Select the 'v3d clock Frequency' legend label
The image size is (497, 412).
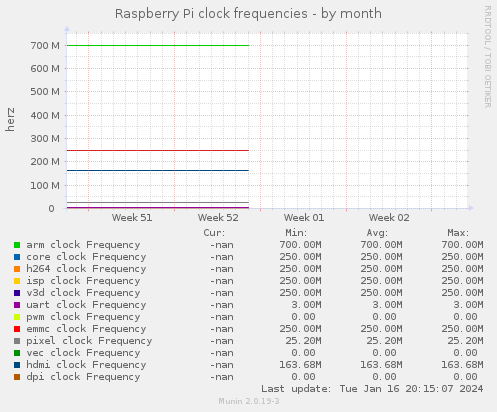coord(83,293)
